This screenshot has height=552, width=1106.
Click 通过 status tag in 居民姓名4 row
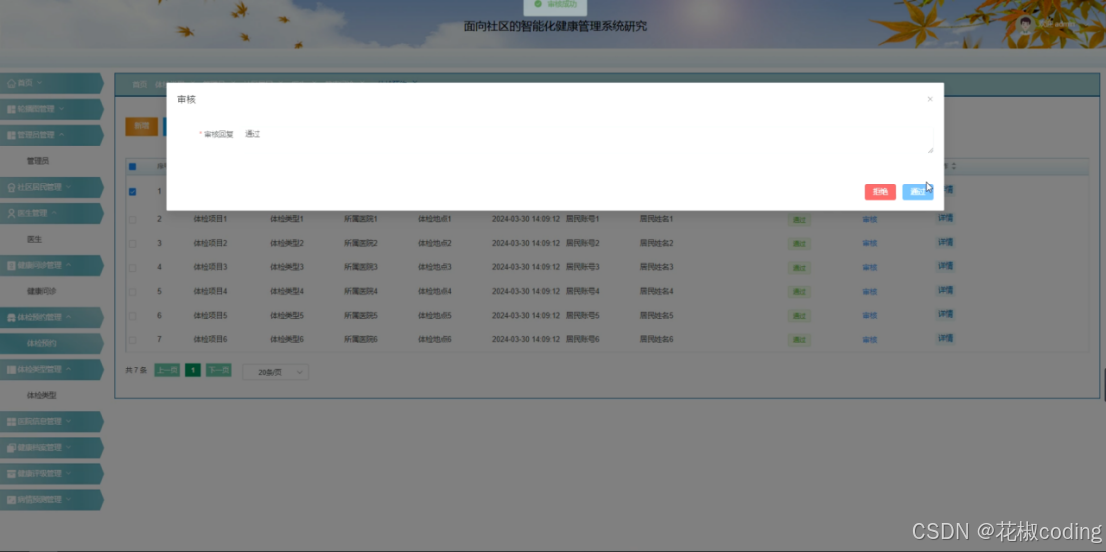click(x=799, y=292)
